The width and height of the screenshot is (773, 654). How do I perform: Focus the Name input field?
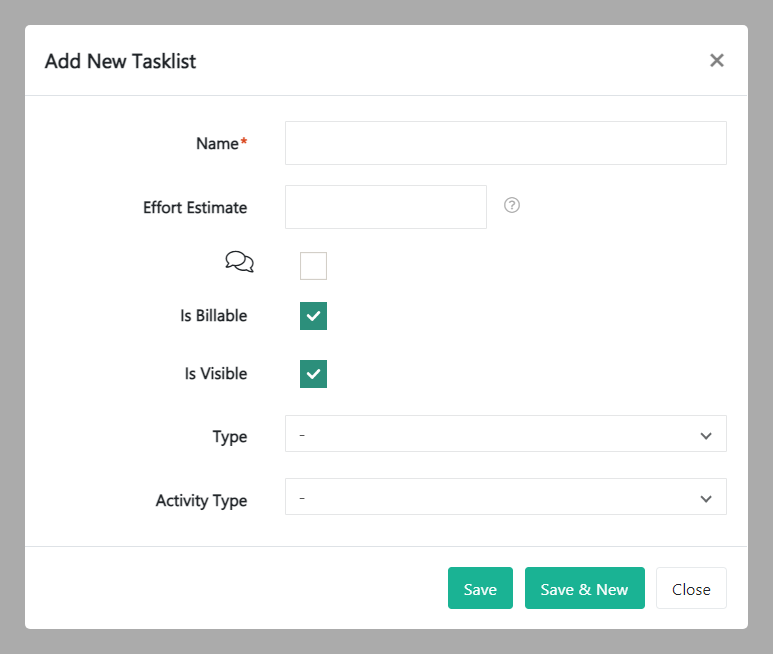point(505,143)
